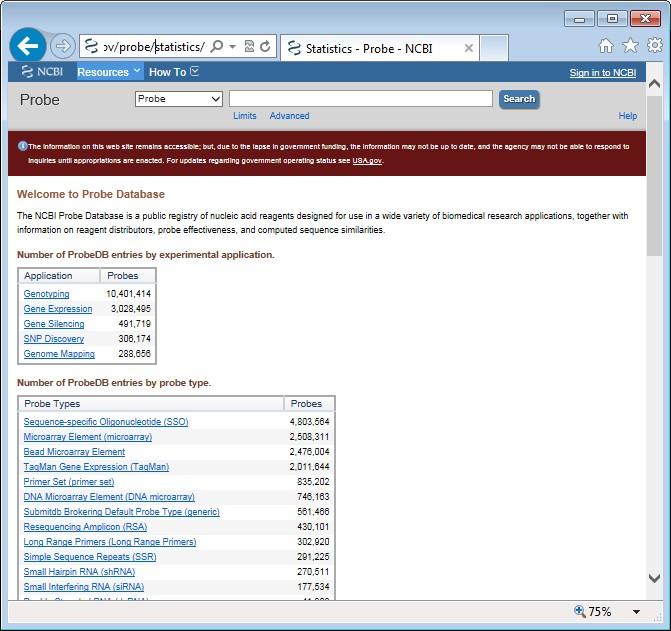Click the Application column header
The width and height of the screenshot is (671, 631).
coord(59,276)
